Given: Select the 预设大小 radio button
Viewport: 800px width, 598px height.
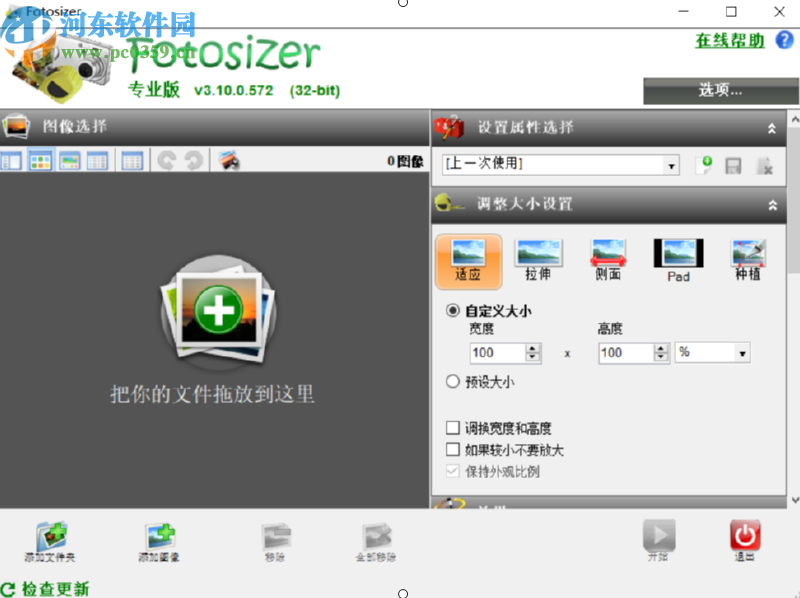Looking at the screenshot, I should pyautogui.click(x=453, y=381).
